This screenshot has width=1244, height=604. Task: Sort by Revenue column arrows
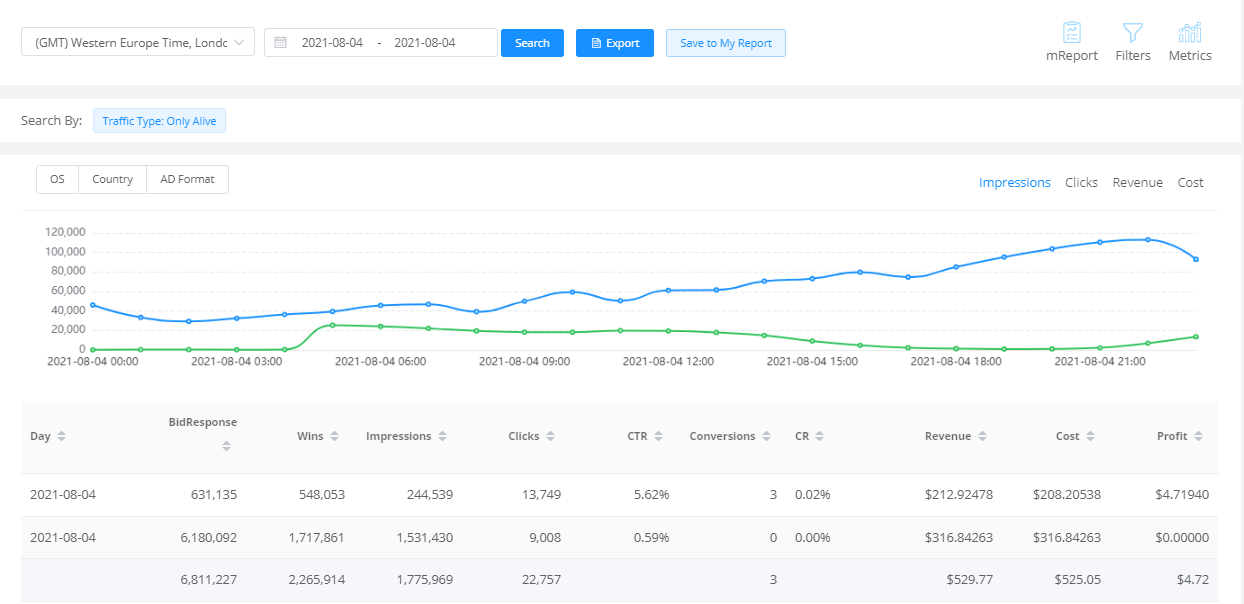coord(983,437)
